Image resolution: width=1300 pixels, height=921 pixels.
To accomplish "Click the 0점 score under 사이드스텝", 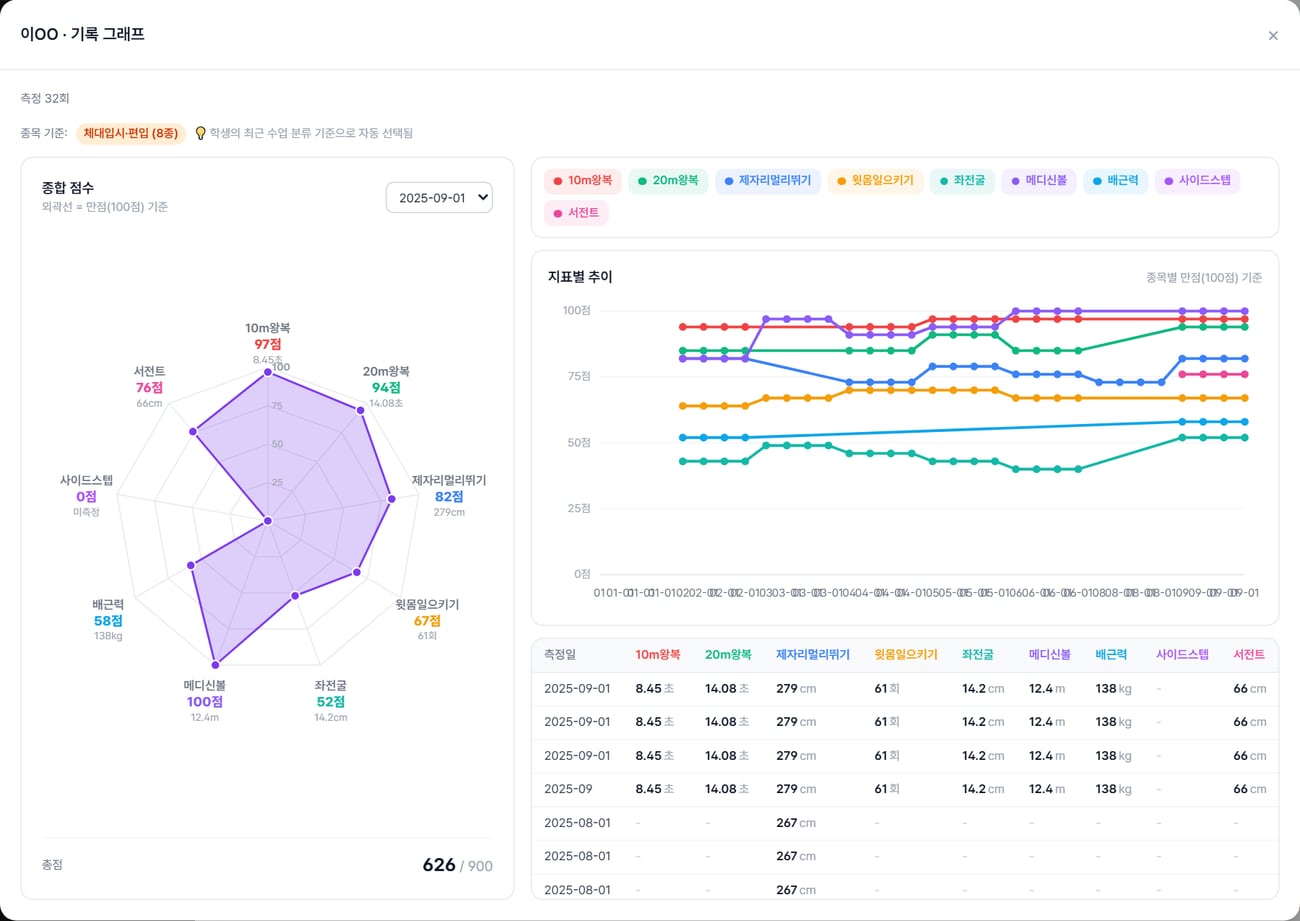I will point(86,496).
